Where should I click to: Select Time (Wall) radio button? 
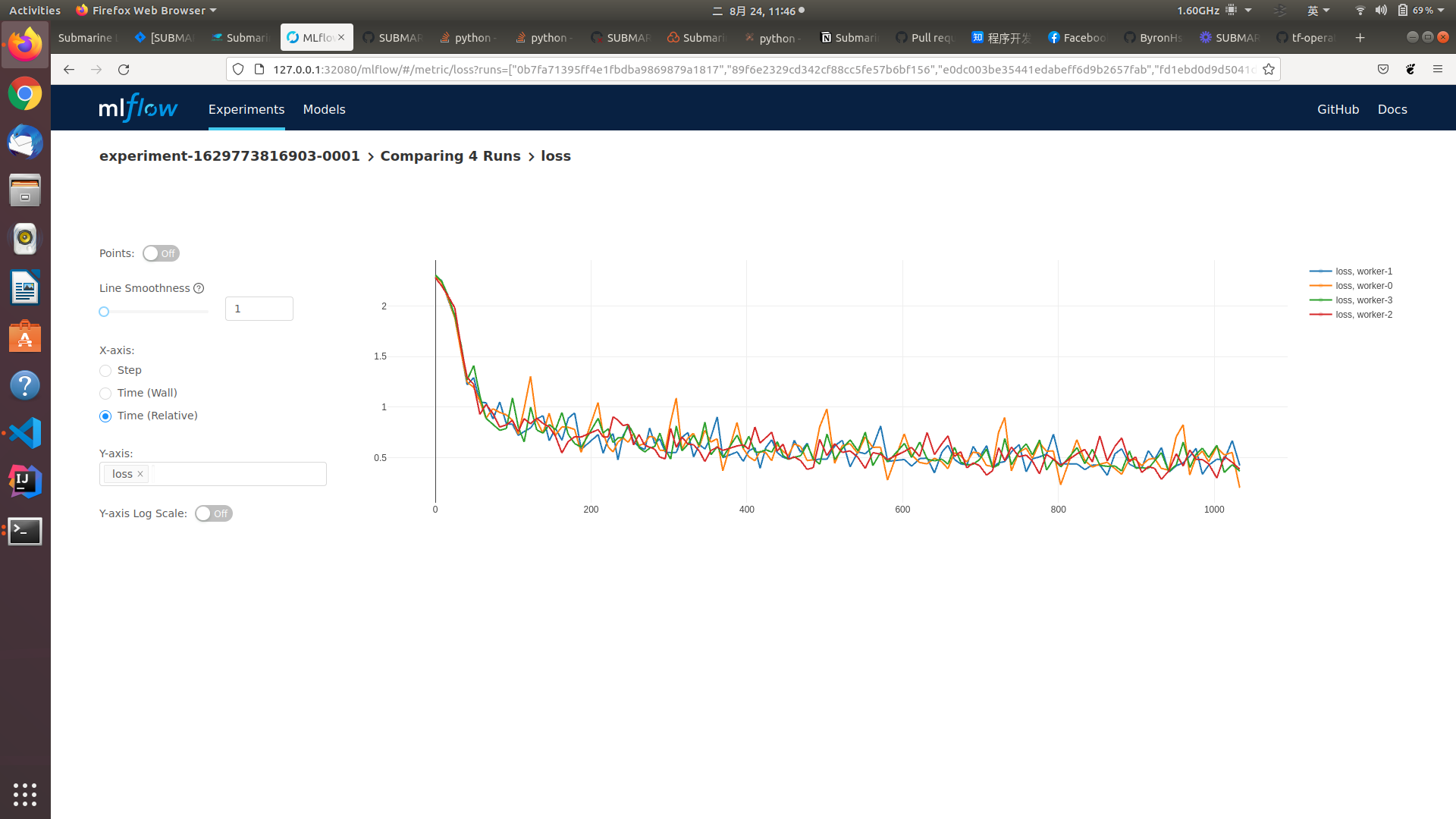pos(105,394)
